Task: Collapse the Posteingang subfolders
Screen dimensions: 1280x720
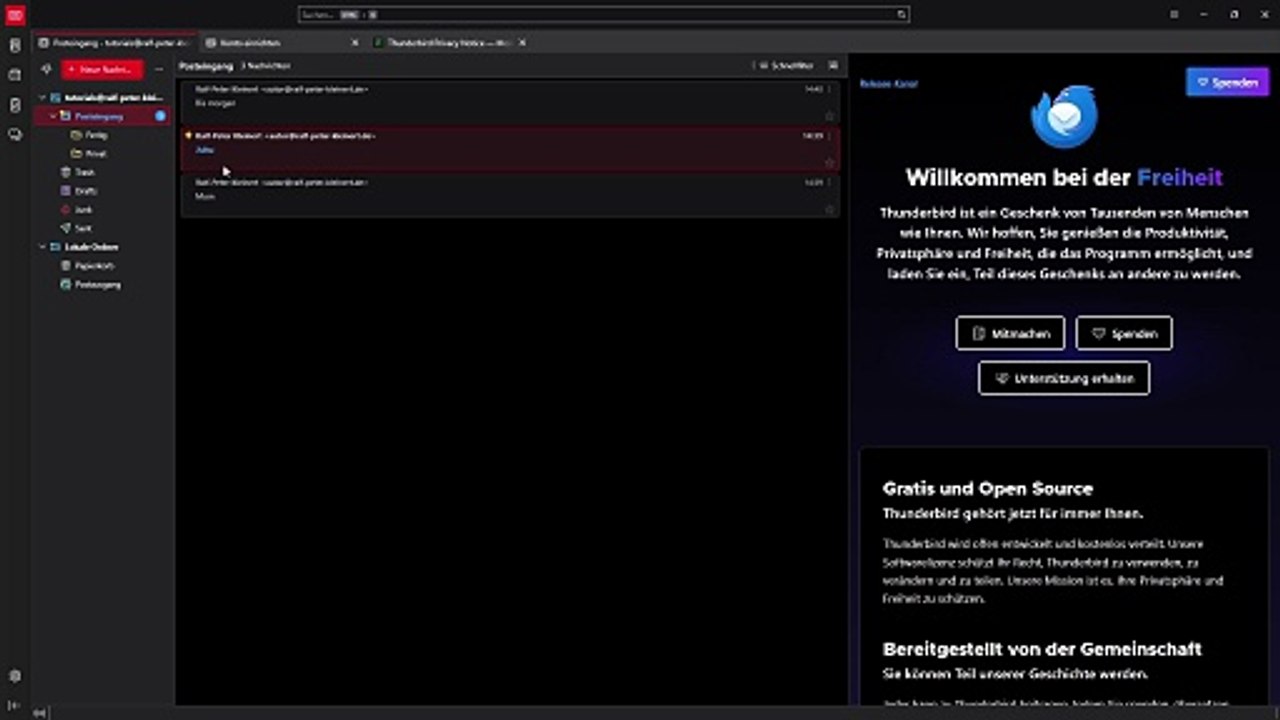Action: (53, 116)
